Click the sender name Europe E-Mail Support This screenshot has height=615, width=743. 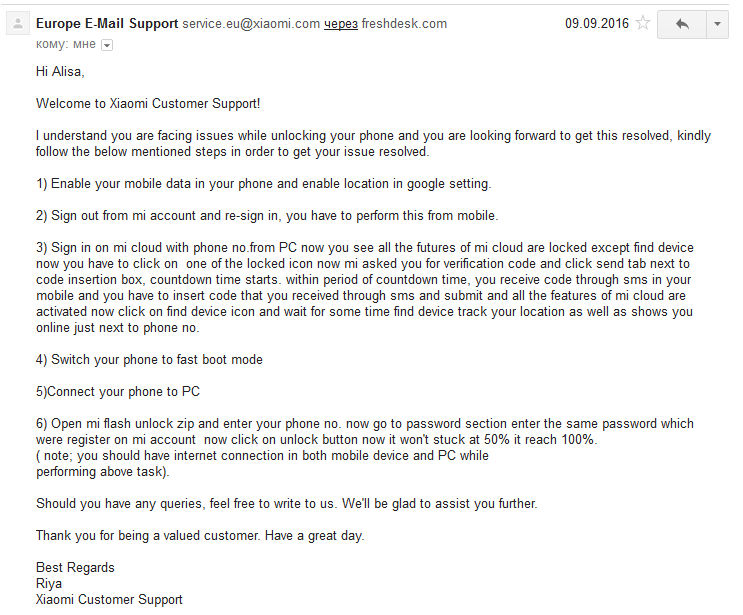point(107,23)
